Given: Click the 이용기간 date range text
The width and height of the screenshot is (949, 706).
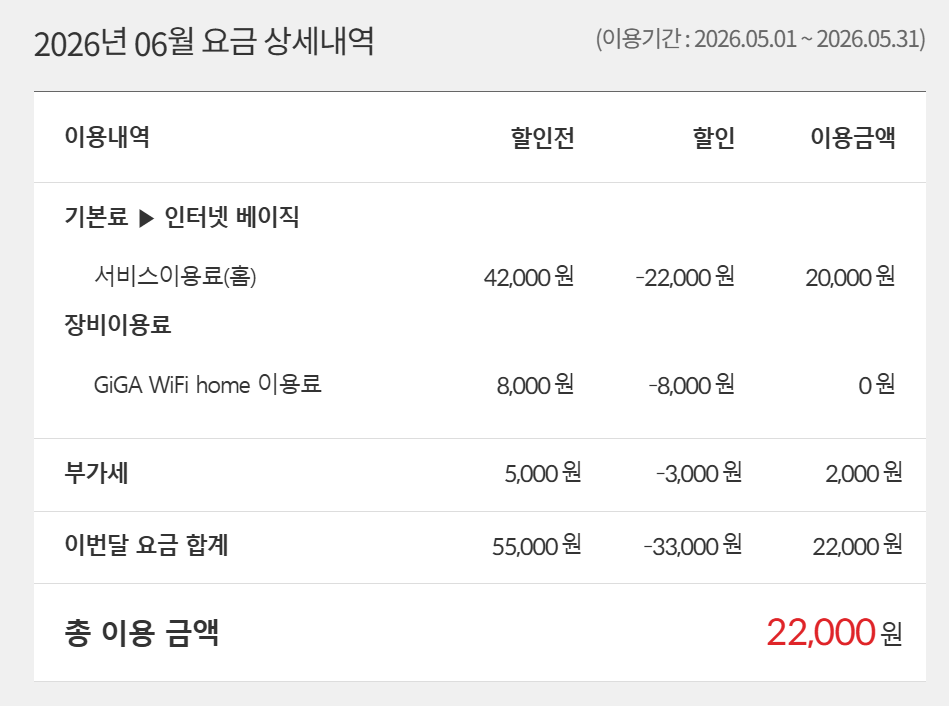Looking at the screenshot, I should pyautogui.click(x=761, y=39).
